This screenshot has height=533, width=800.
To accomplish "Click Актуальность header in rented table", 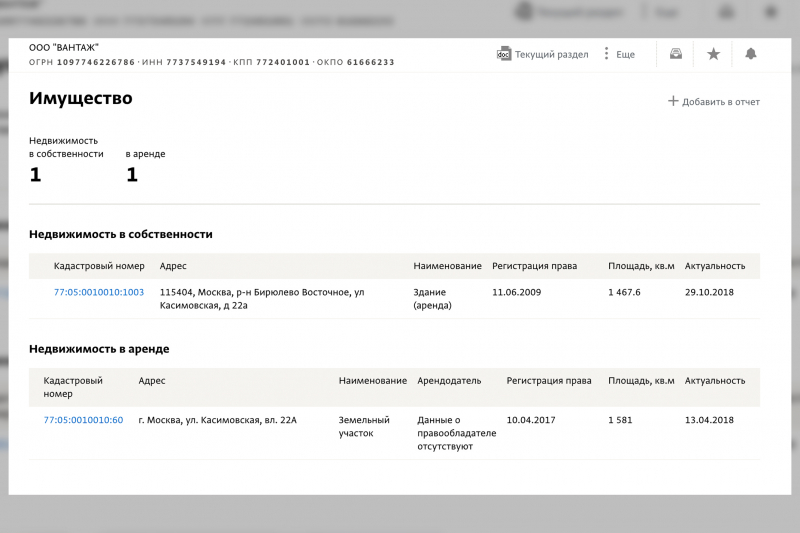I will pyautogui.click(x=715, y=380).
